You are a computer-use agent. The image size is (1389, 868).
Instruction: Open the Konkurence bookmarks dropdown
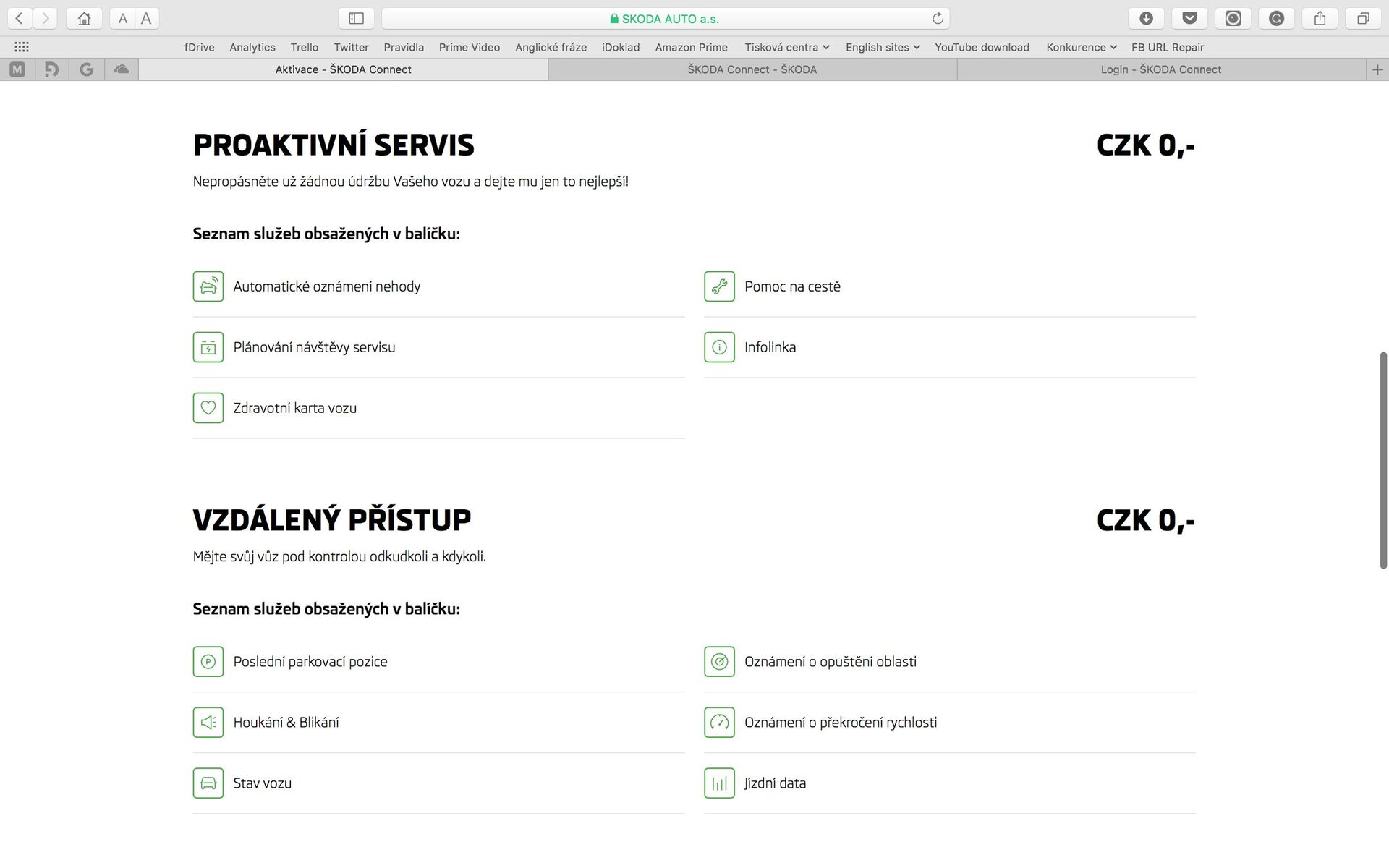(x=1081, y=48)
